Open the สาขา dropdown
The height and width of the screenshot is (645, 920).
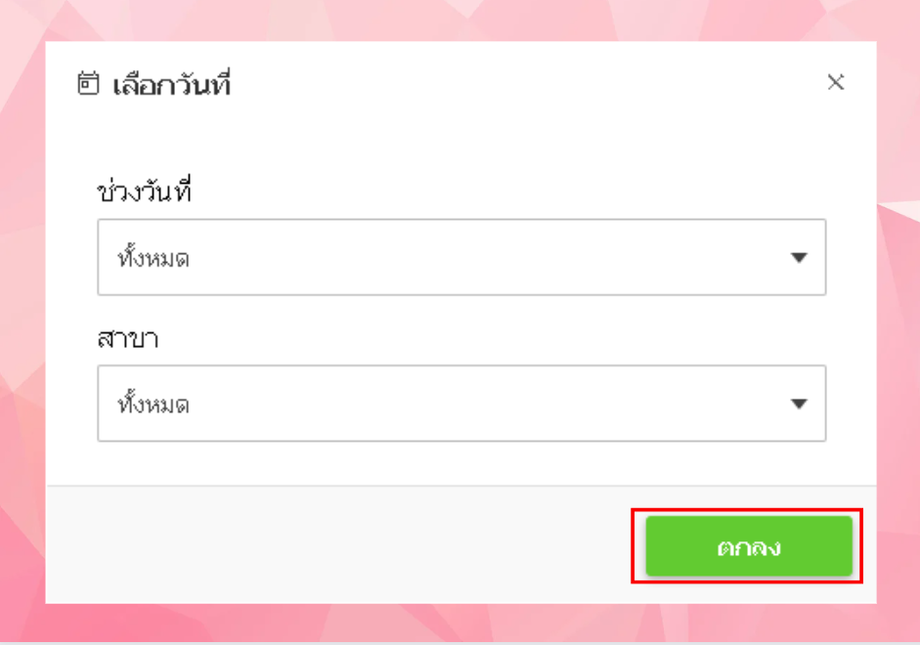point(461,403)
